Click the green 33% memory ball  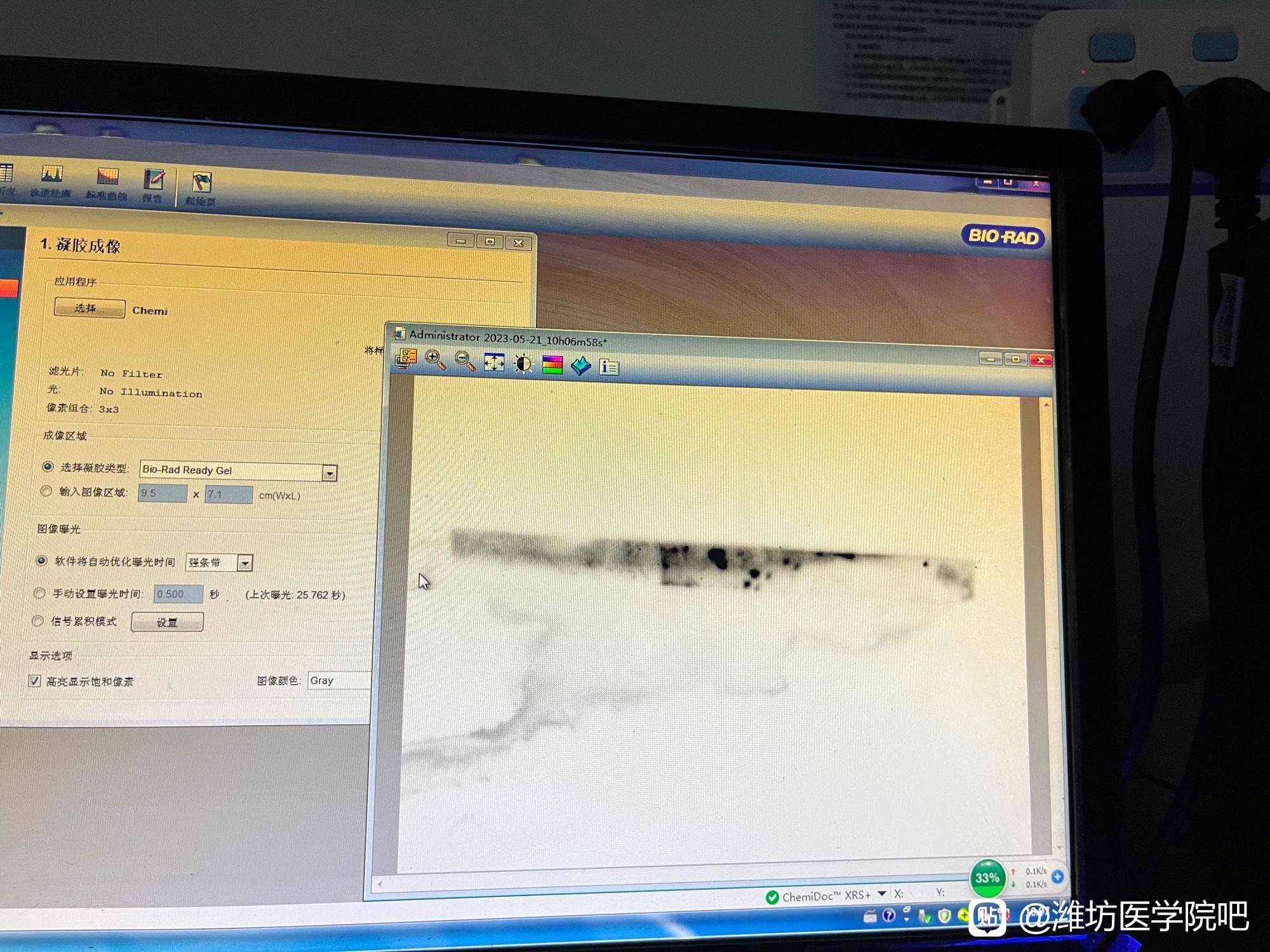point(987,878)
